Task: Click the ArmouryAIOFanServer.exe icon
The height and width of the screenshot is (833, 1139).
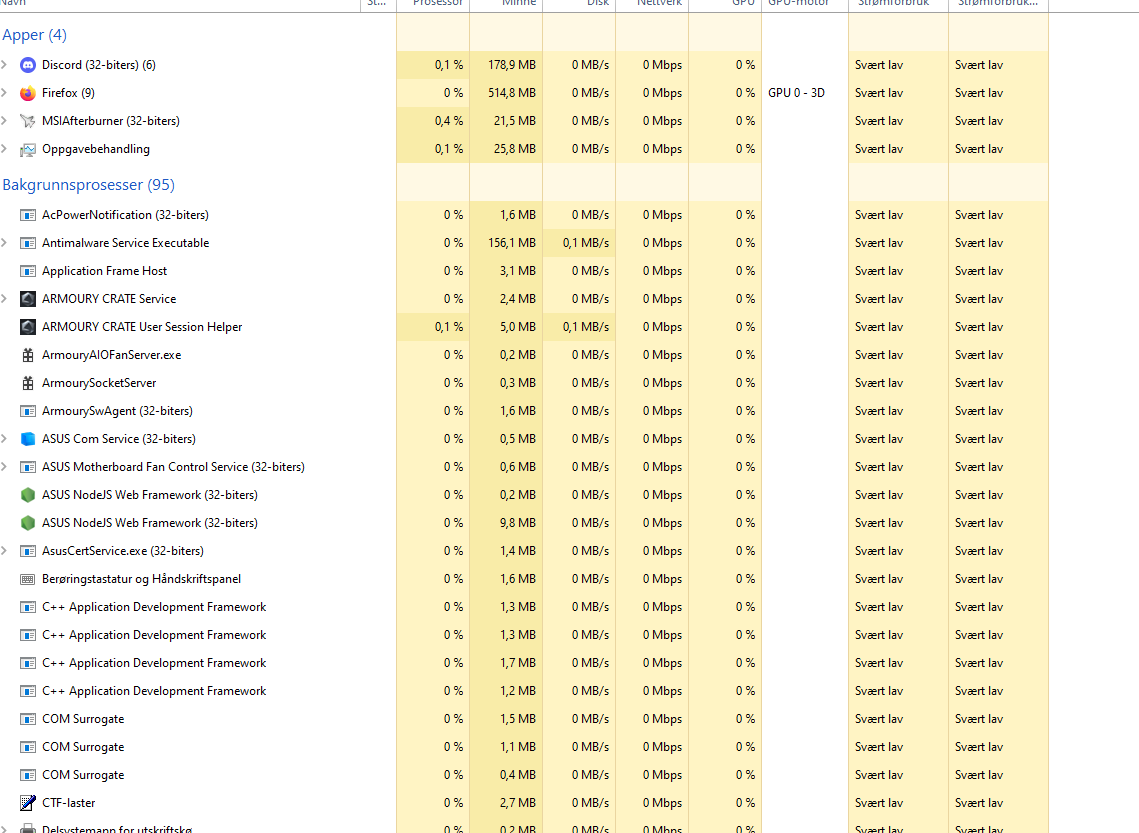Action: pos(28,355)
